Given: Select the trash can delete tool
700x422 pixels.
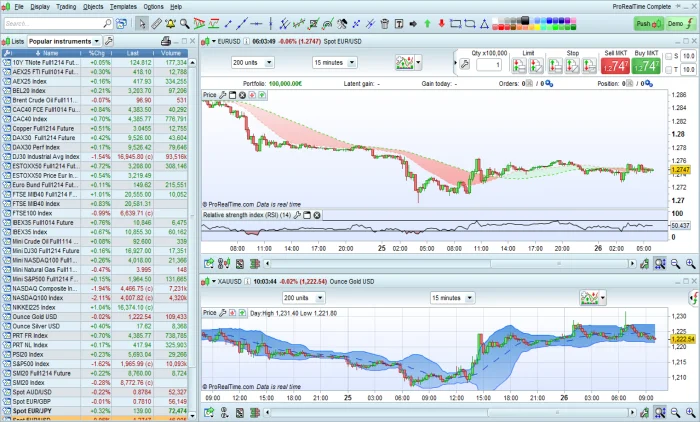Looking at the screenshot, I should pos(383,23).
